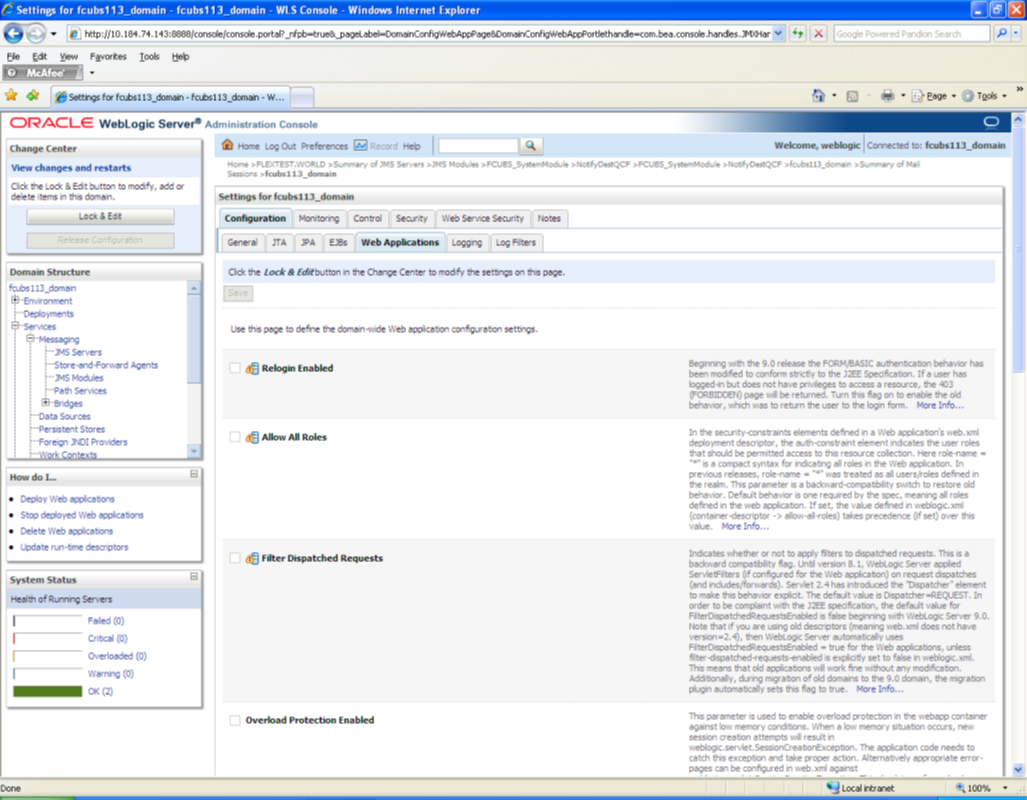Image resolution: width=1027 pixels, height=800 pixels.
Task: Click the Record icon in console toolbar
Action: pyautogui.click(x=360, y=145)
